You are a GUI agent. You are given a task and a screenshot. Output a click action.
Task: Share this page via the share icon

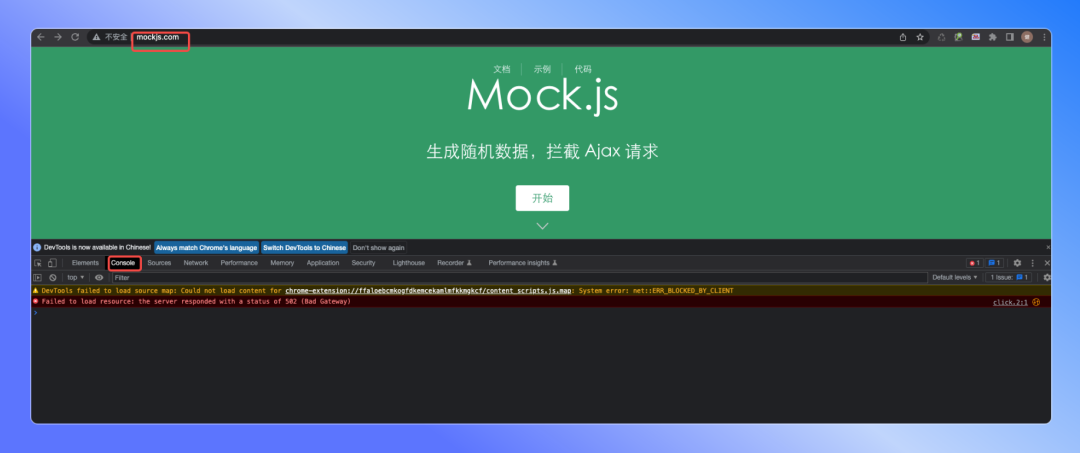tap(903, 37)
